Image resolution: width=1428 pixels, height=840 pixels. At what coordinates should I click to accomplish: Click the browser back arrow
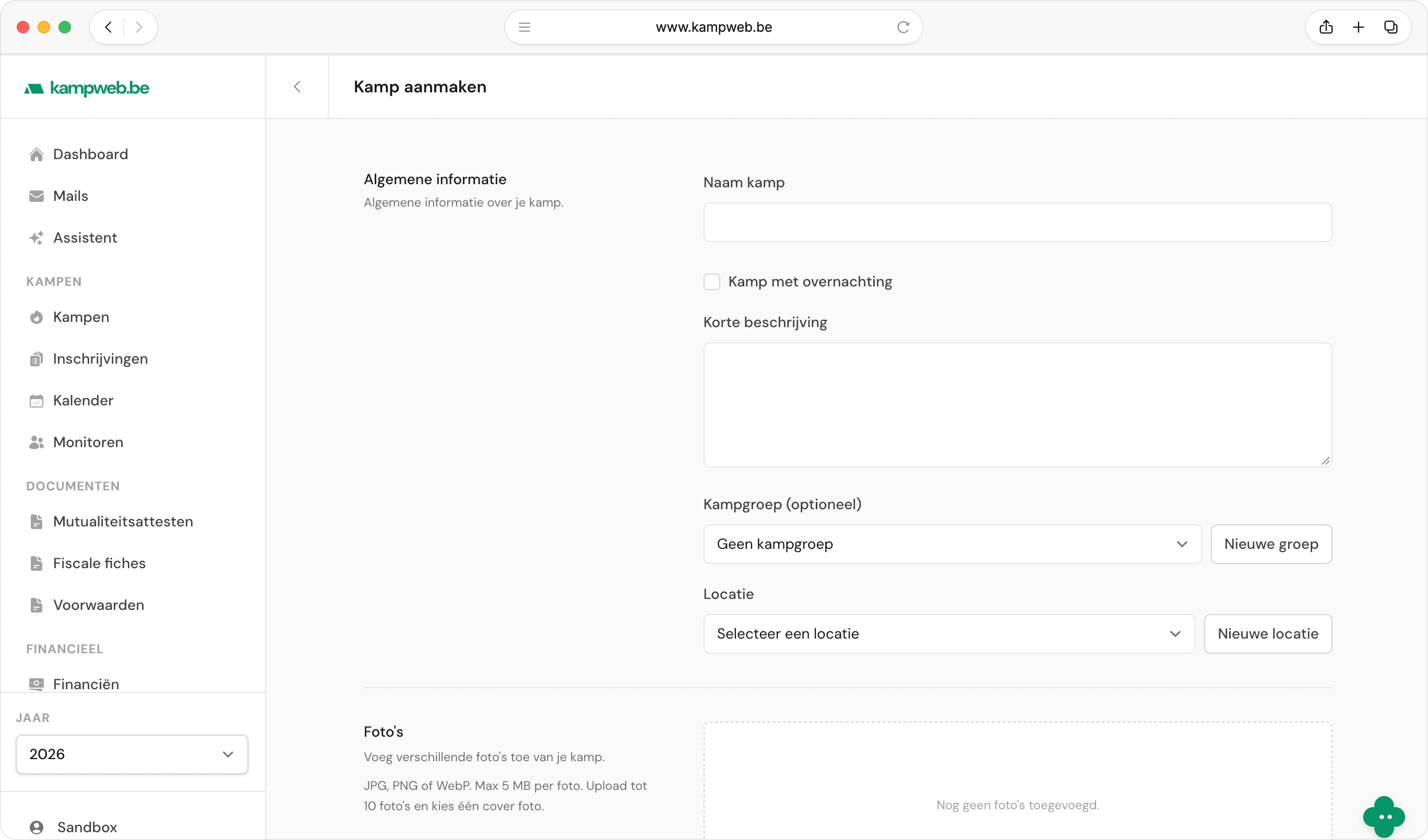pos(108,27)
